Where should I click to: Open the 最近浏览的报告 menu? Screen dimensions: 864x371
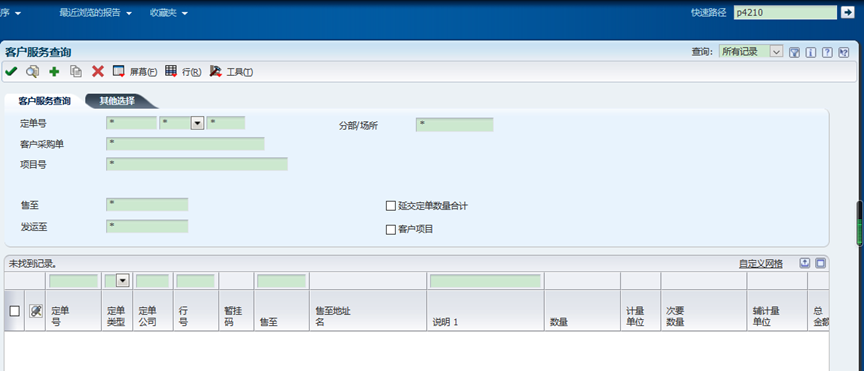coord(95,13)
